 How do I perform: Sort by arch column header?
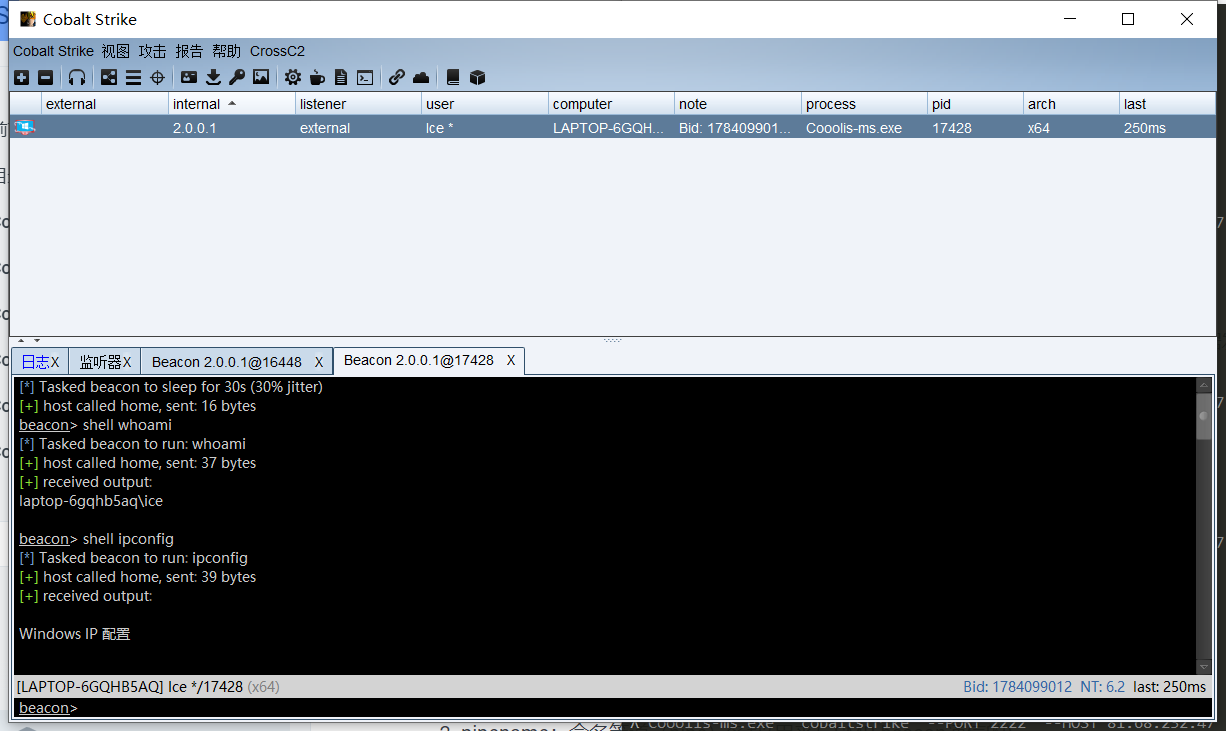[x=1071, y=104]
